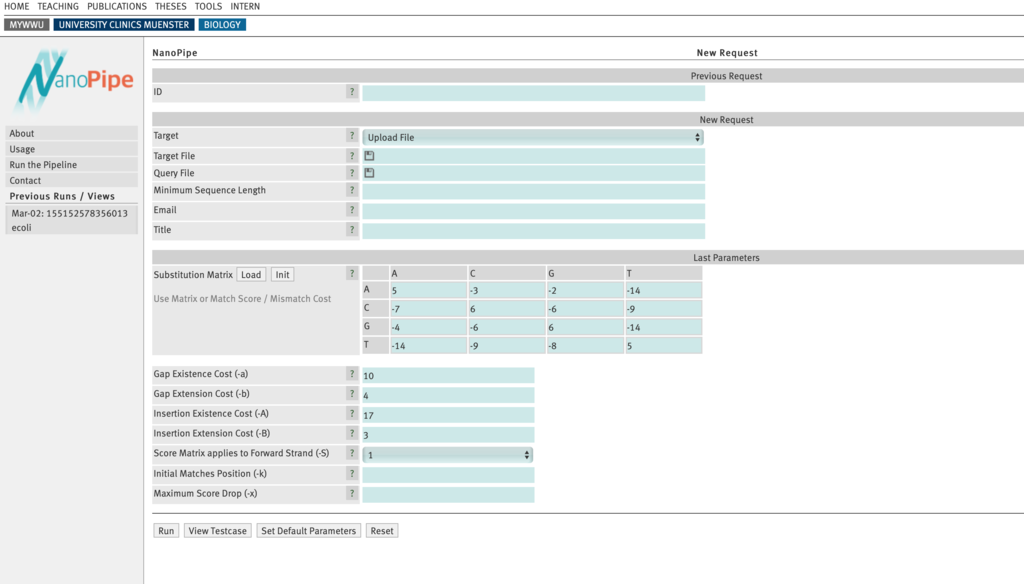1024x584 pixels.
Task: Click the Query File browse disk icon
Action: point(370,173)
